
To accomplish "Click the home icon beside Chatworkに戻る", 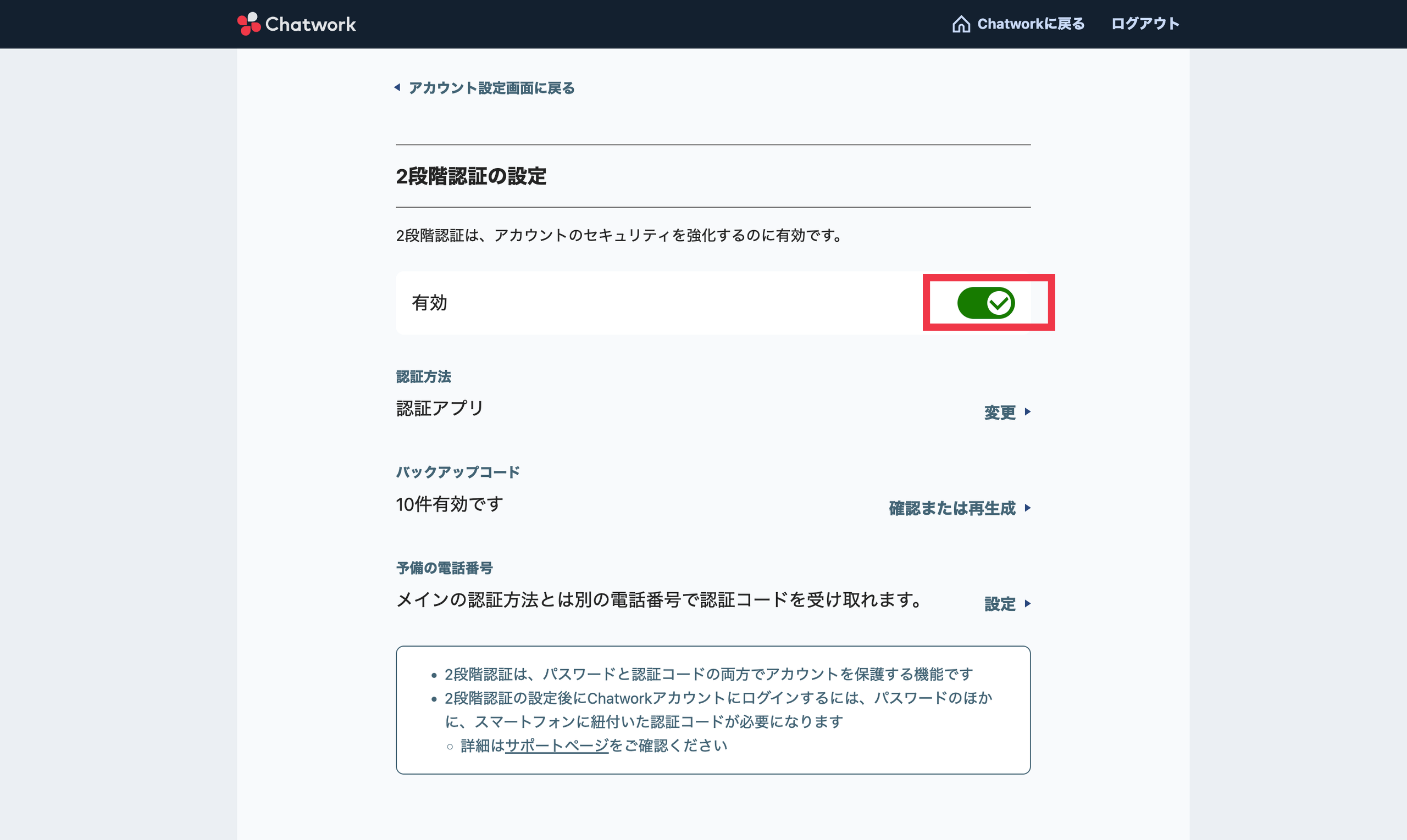I will coord(961,24).
